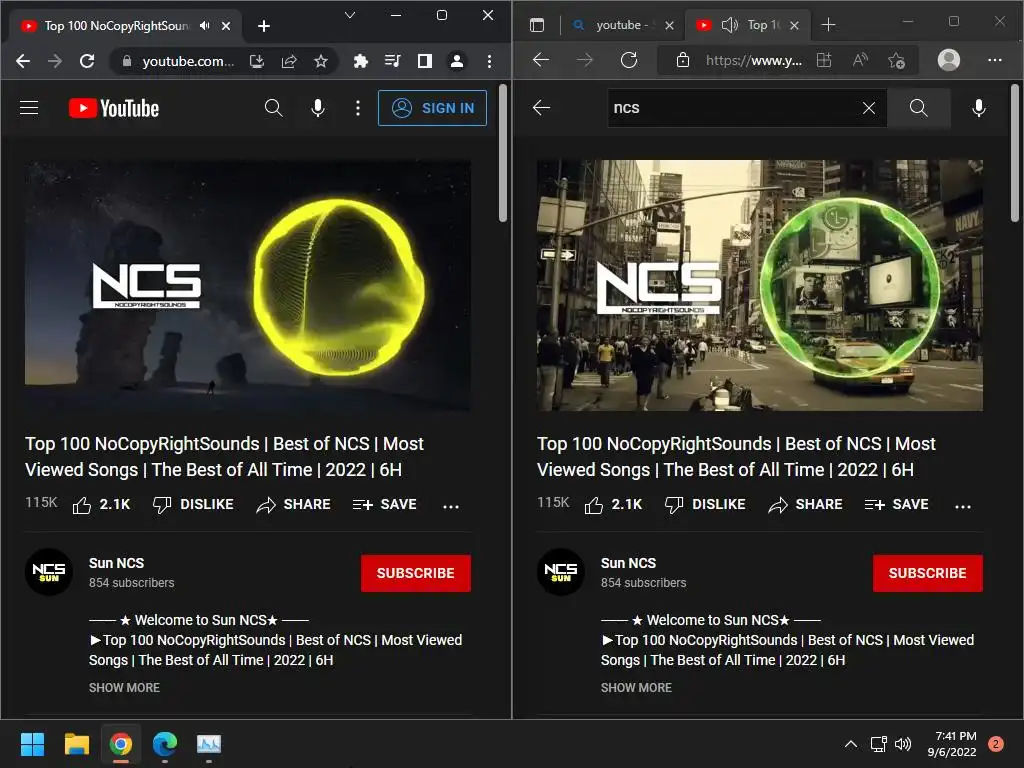Open Edge Settings and more menu
This screenshot has width=1024, height=768.
995,60
